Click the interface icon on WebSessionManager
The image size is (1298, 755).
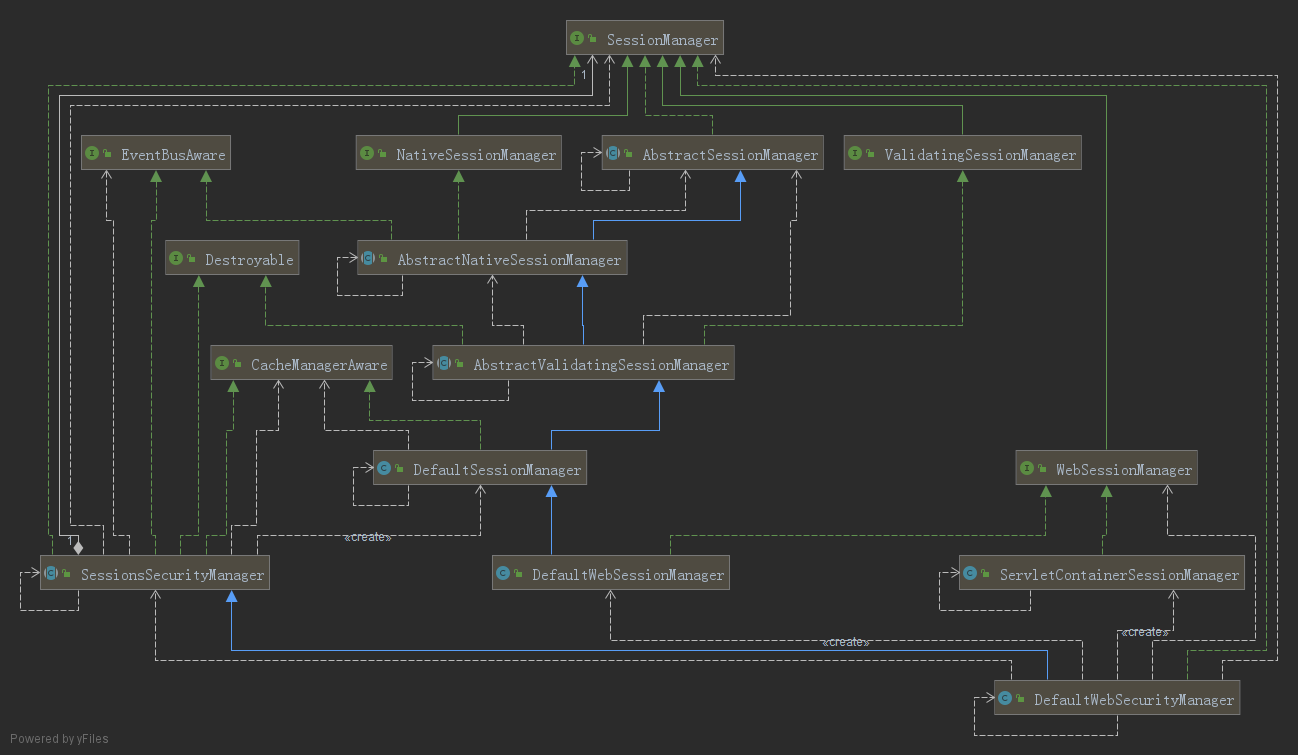point(1026,469)
